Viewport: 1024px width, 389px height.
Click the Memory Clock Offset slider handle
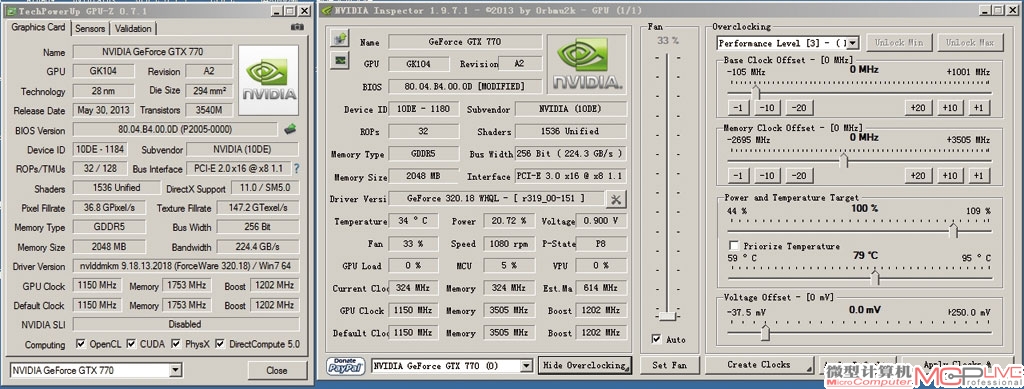coord(844,160)
